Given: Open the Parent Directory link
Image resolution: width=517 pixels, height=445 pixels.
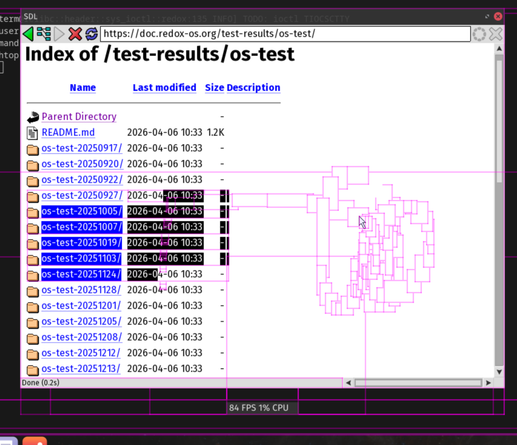Looking at the screenshot, I should point(79,117).
